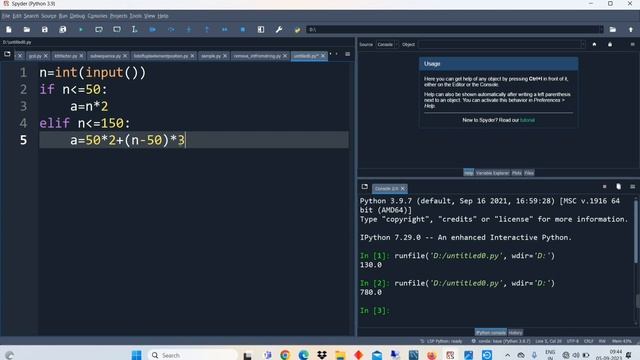Click editor line 3 code 'a=n*2'
640x360 pixels.
(x=89, y=107)
